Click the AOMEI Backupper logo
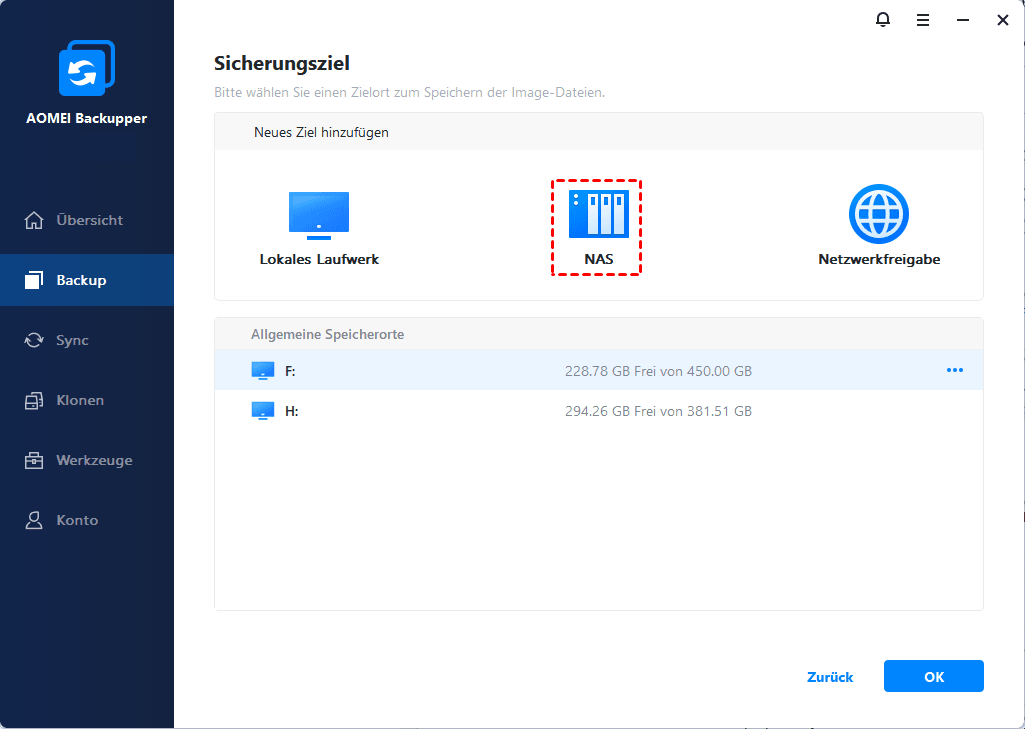Screen dimensions: 1025x729 (x=87, y=68)
